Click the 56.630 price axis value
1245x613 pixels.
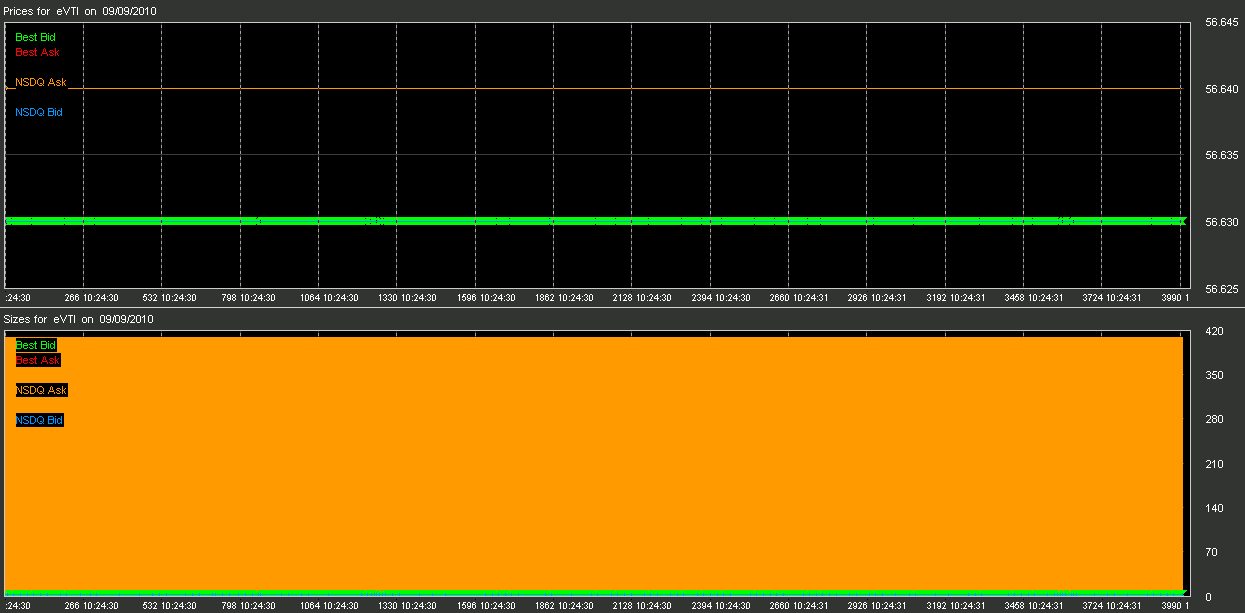click(1222, 222)
